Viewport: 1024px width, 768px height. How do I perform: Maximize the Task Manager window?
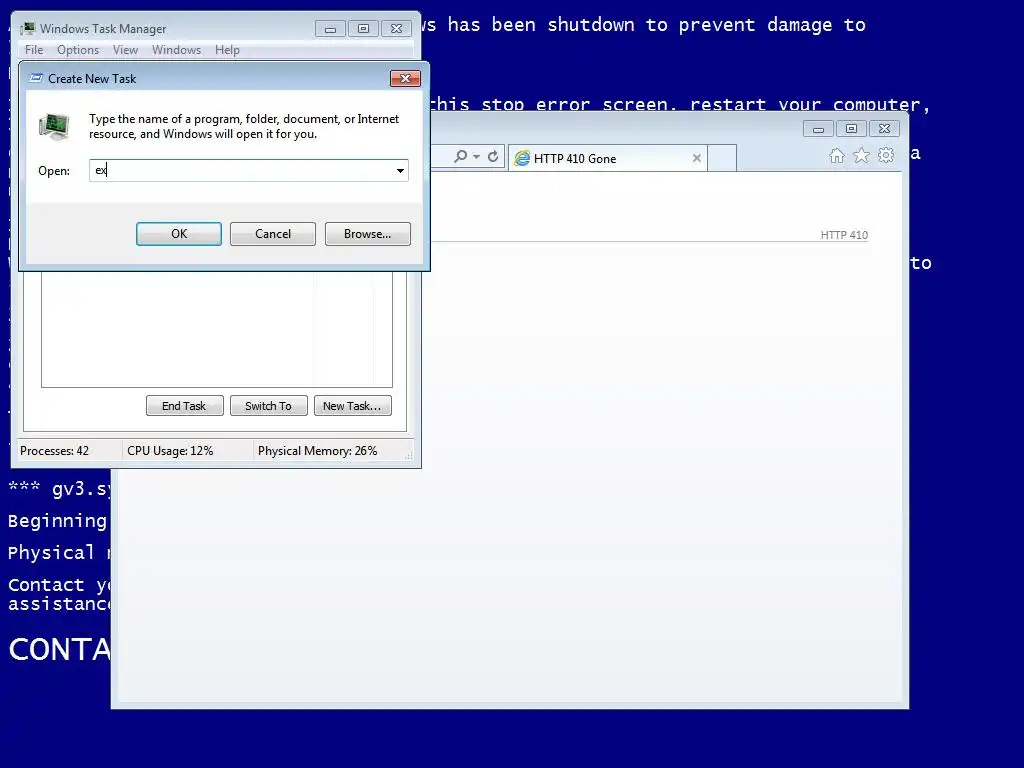(363, 29)
